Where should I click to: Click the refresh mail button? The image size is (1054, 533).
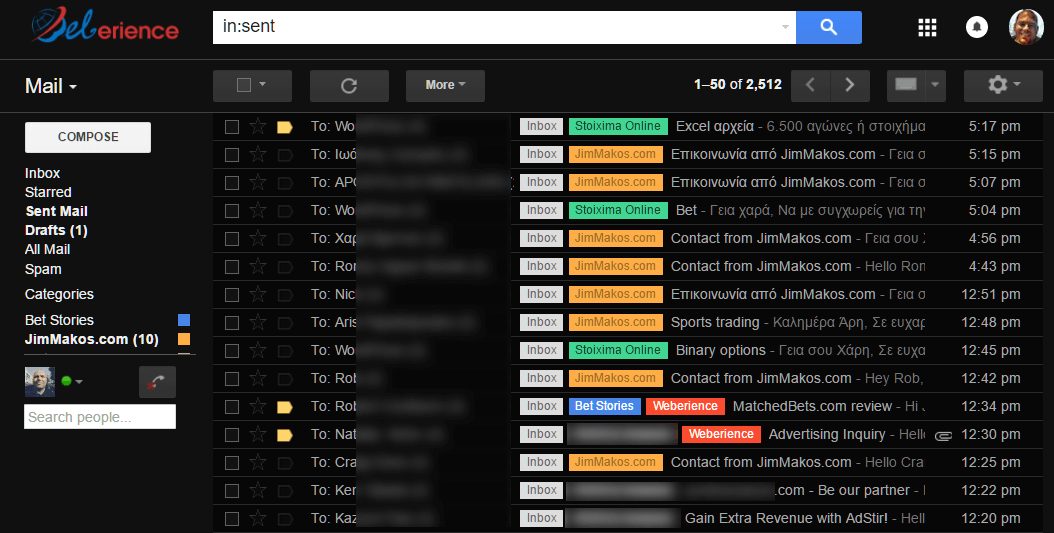tap(349, 85)
